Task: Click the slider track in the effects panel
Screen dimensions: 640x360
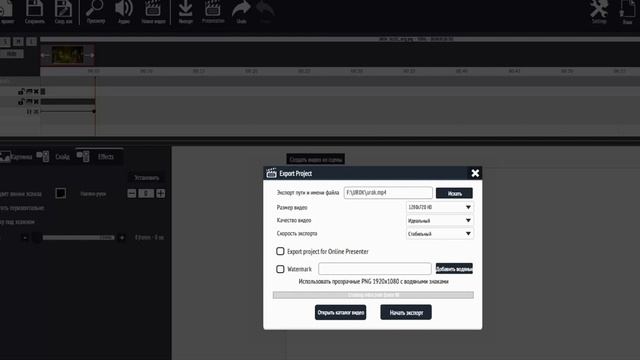Action: [78, 238]
